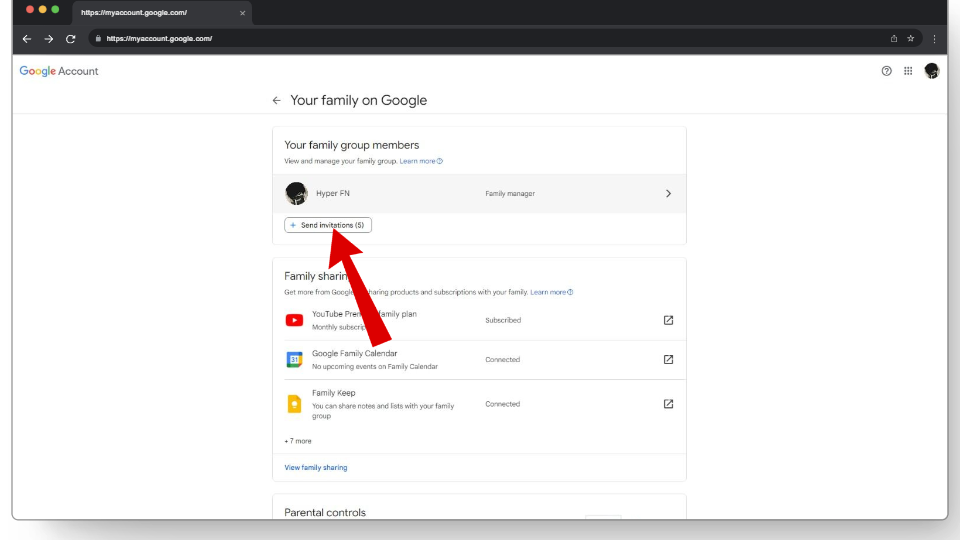Click the YouTube icon in Family sharing
This screenshot has width=960, height=540.
(x=294, y=320)
